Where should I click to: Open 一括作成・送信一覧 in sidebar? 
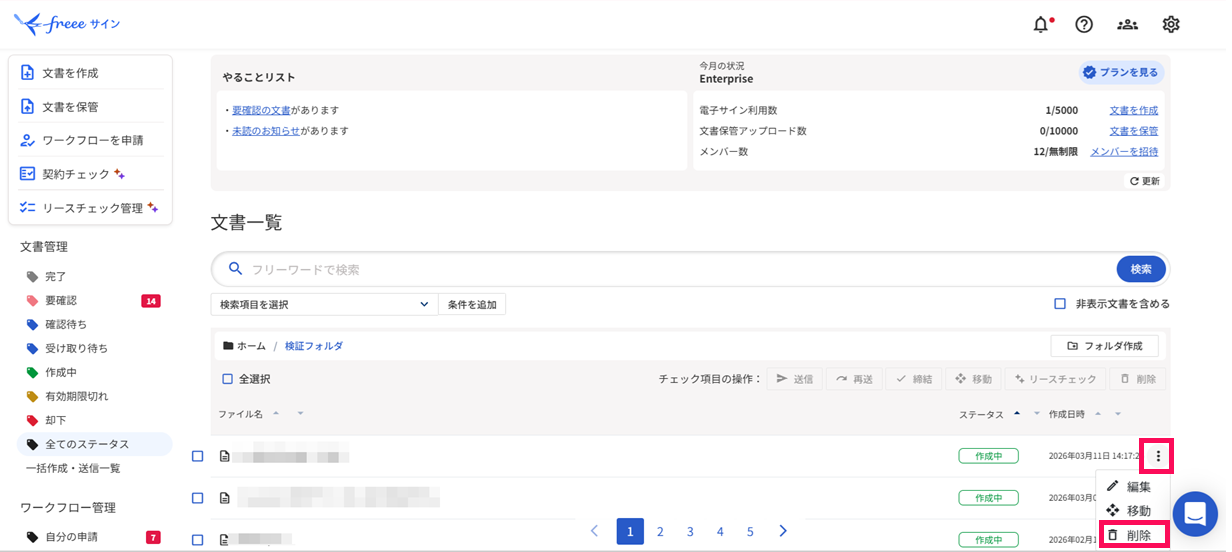coord(73,468)
